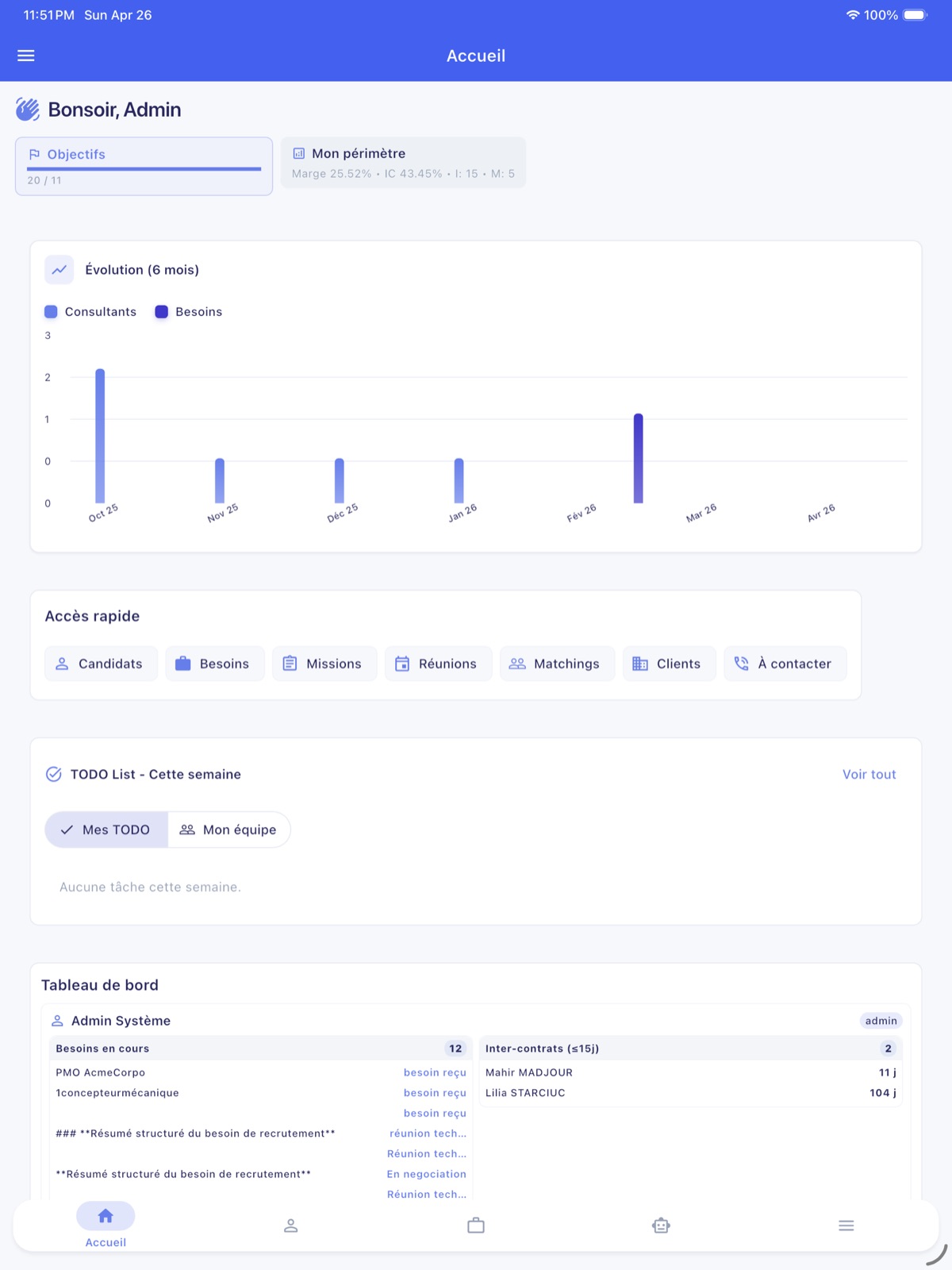Click the Fév 26 besoins bar
Screen dimensions: 952x1270
click(x=639, y=458)
